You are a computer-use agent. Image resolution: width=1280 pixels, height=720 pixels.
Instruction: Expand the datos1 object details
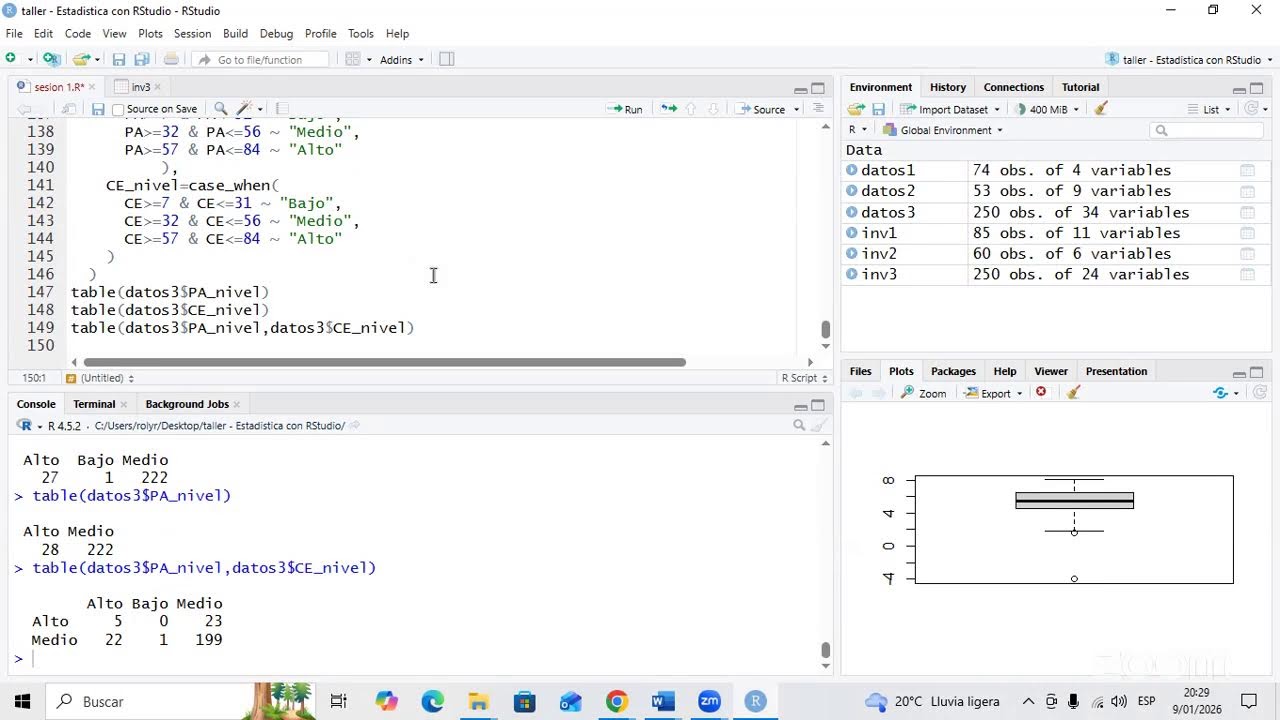click(x=852, y=170)
